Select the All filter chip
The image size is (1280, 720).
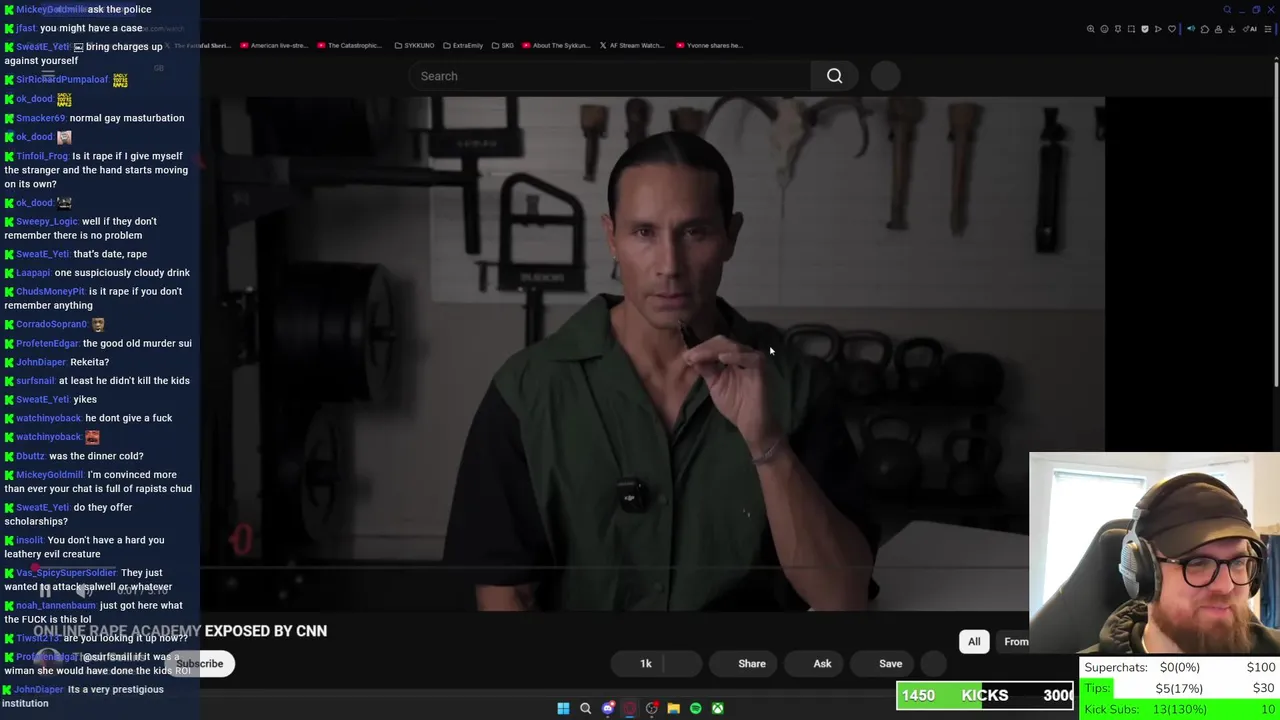tap(974, 641)
